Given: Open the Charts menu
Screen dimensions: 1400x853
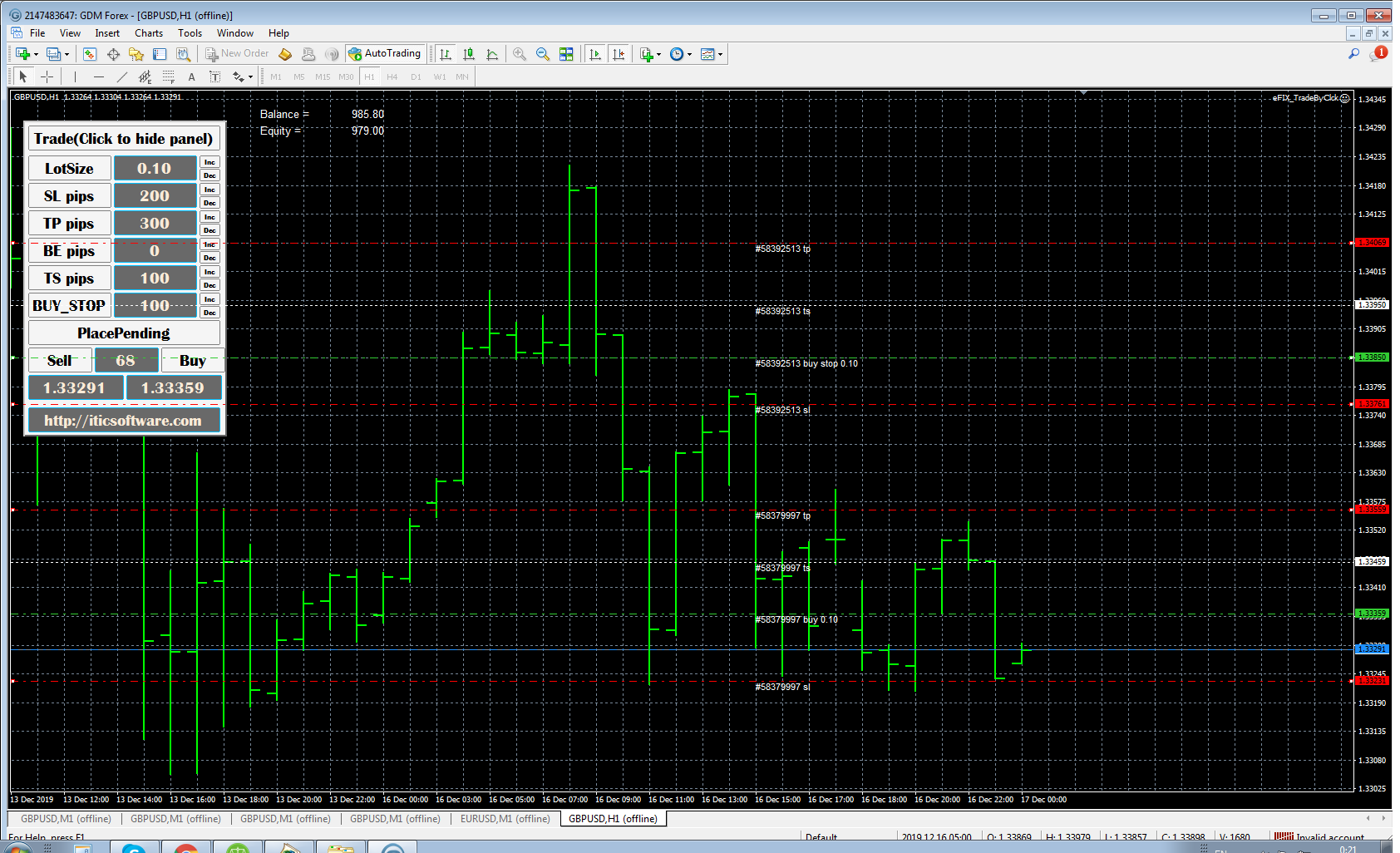Looking at the screenshot, I should point(148,33).
